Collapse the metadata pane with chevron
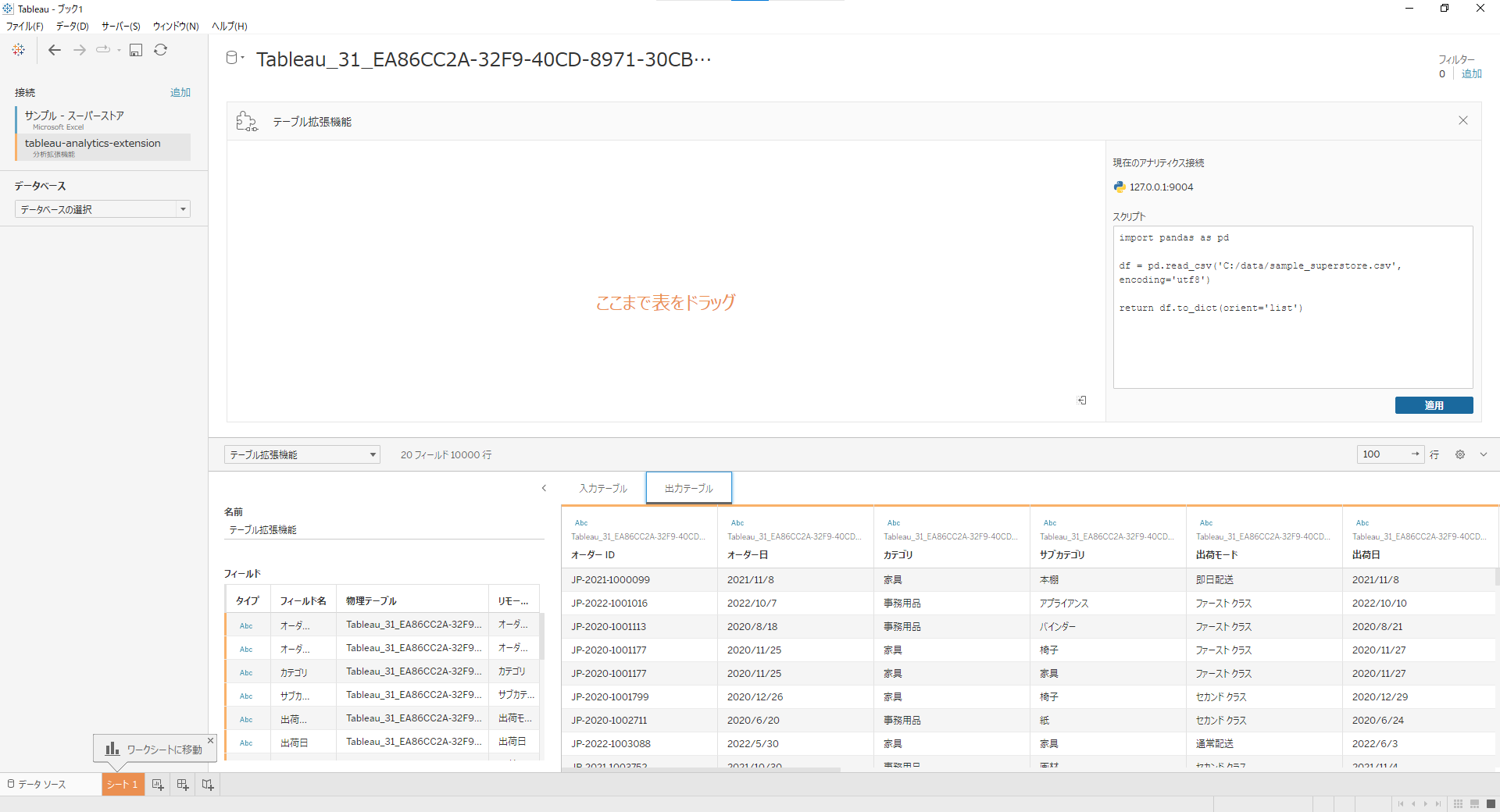 tap(544, 488)
